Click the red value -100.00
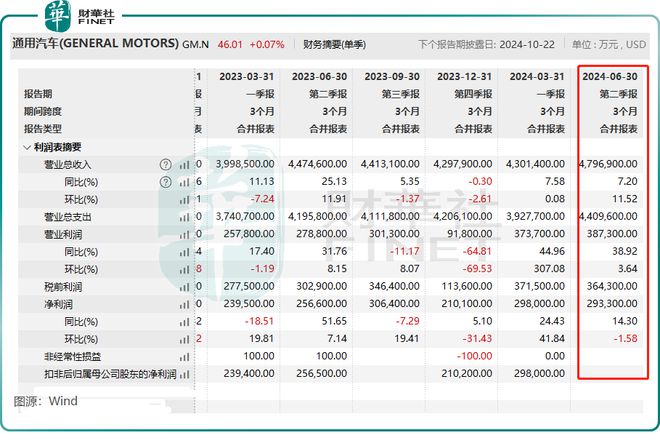This screenshot has height=446, width=660. (474, 356)
